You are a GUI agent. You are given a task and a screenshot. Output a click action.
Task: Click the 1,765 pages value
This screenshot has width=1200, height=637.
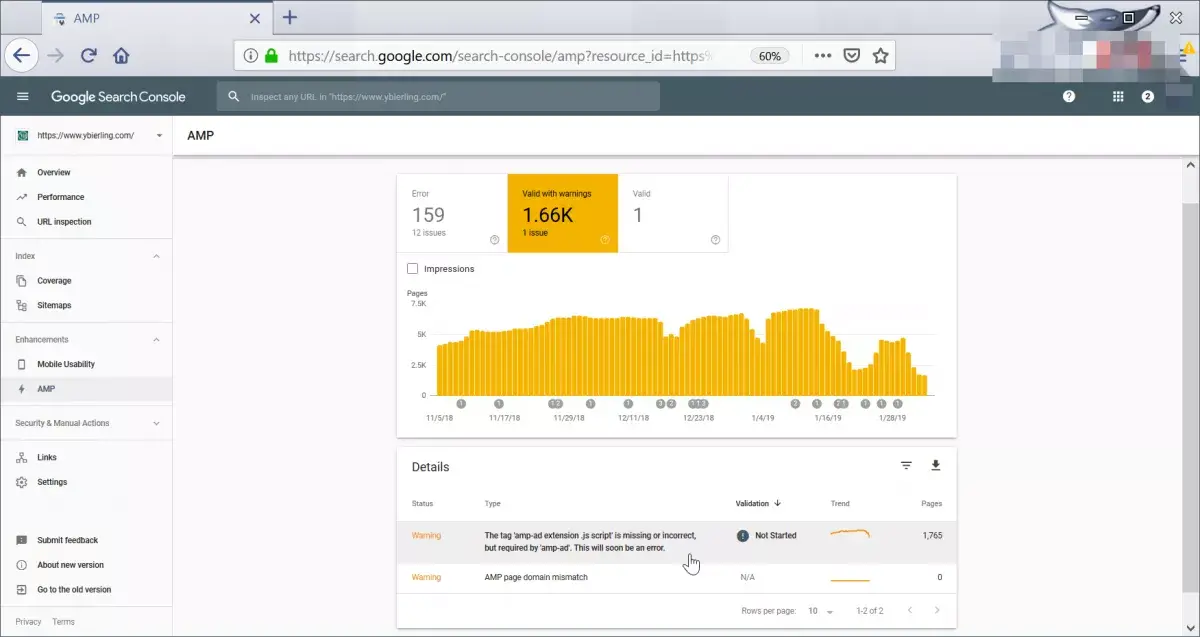tap(931, 536)
